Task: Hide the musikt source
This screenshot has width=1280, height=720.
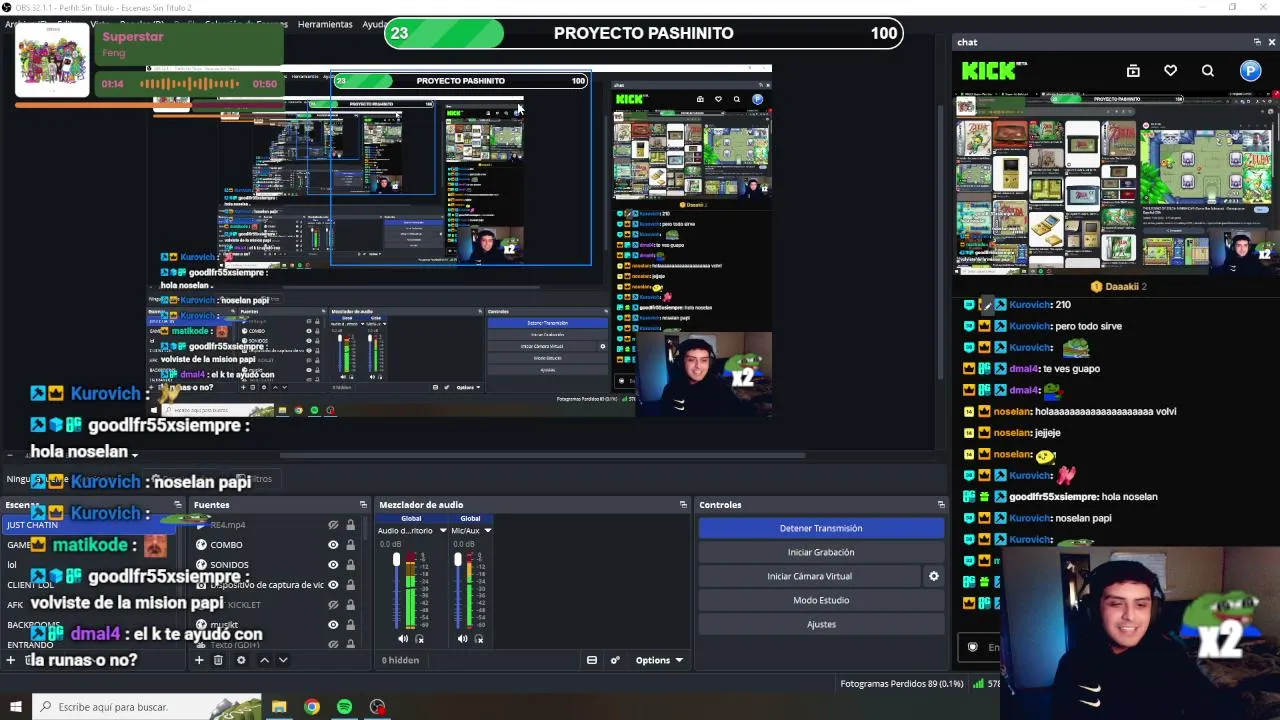Action: click(333, 625)
